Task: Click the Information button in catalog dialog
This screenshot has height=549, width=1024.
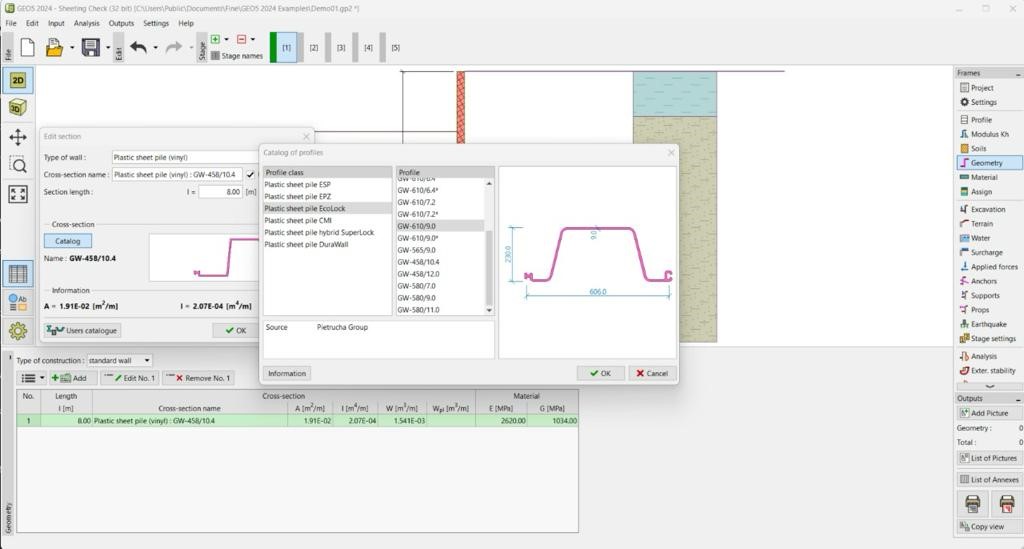Action: pos(286,373)
